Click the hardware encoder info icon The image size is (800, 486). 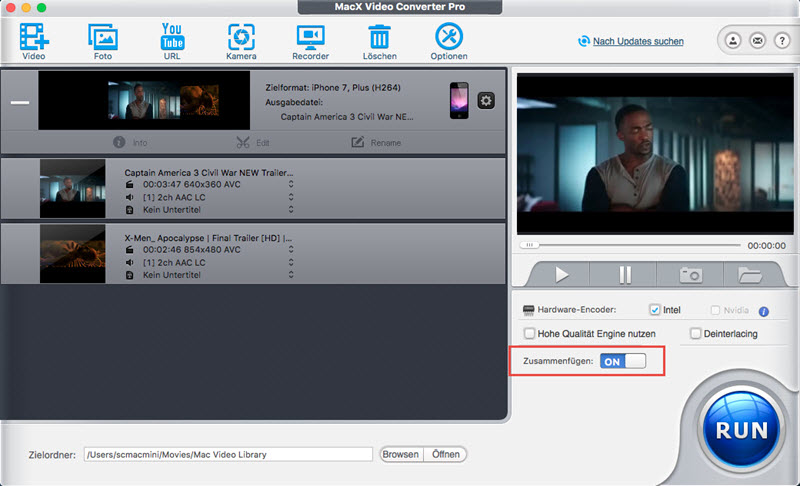763,312
